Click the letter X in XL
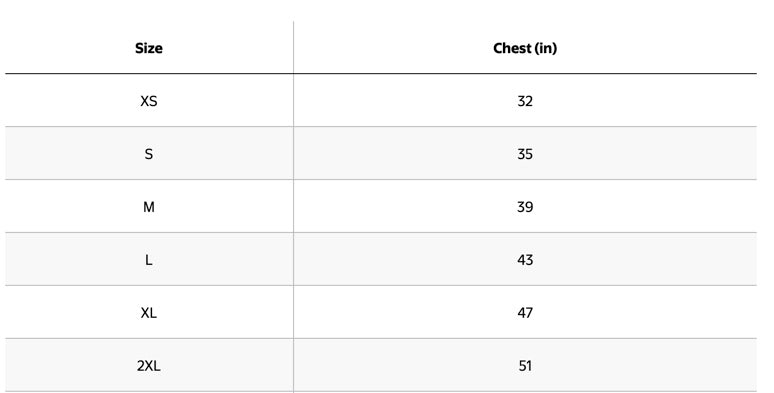This screenshot has width=774, height=393. coord(145,313)
